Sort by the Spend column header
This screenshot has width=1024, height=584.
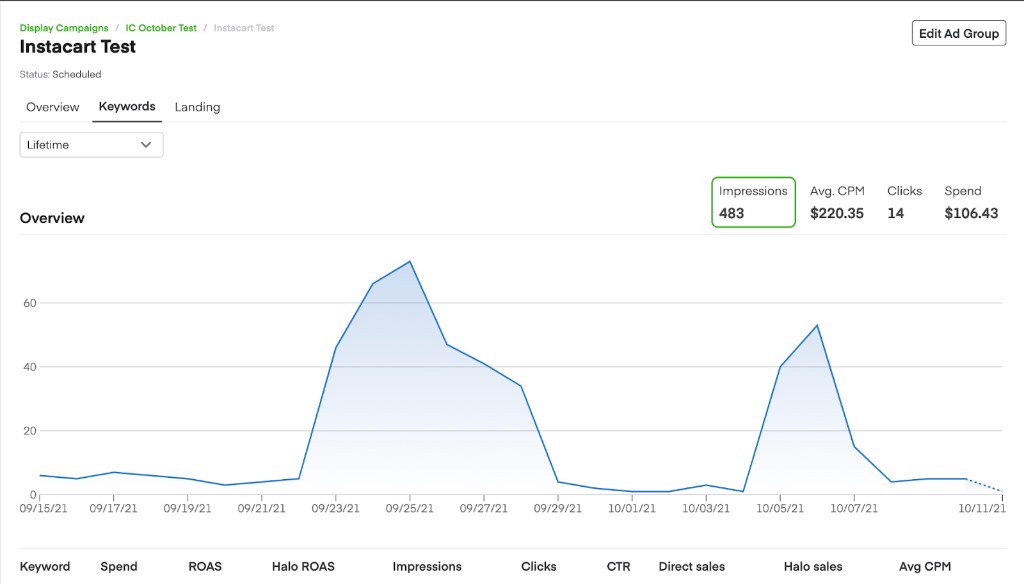(118, 566)
